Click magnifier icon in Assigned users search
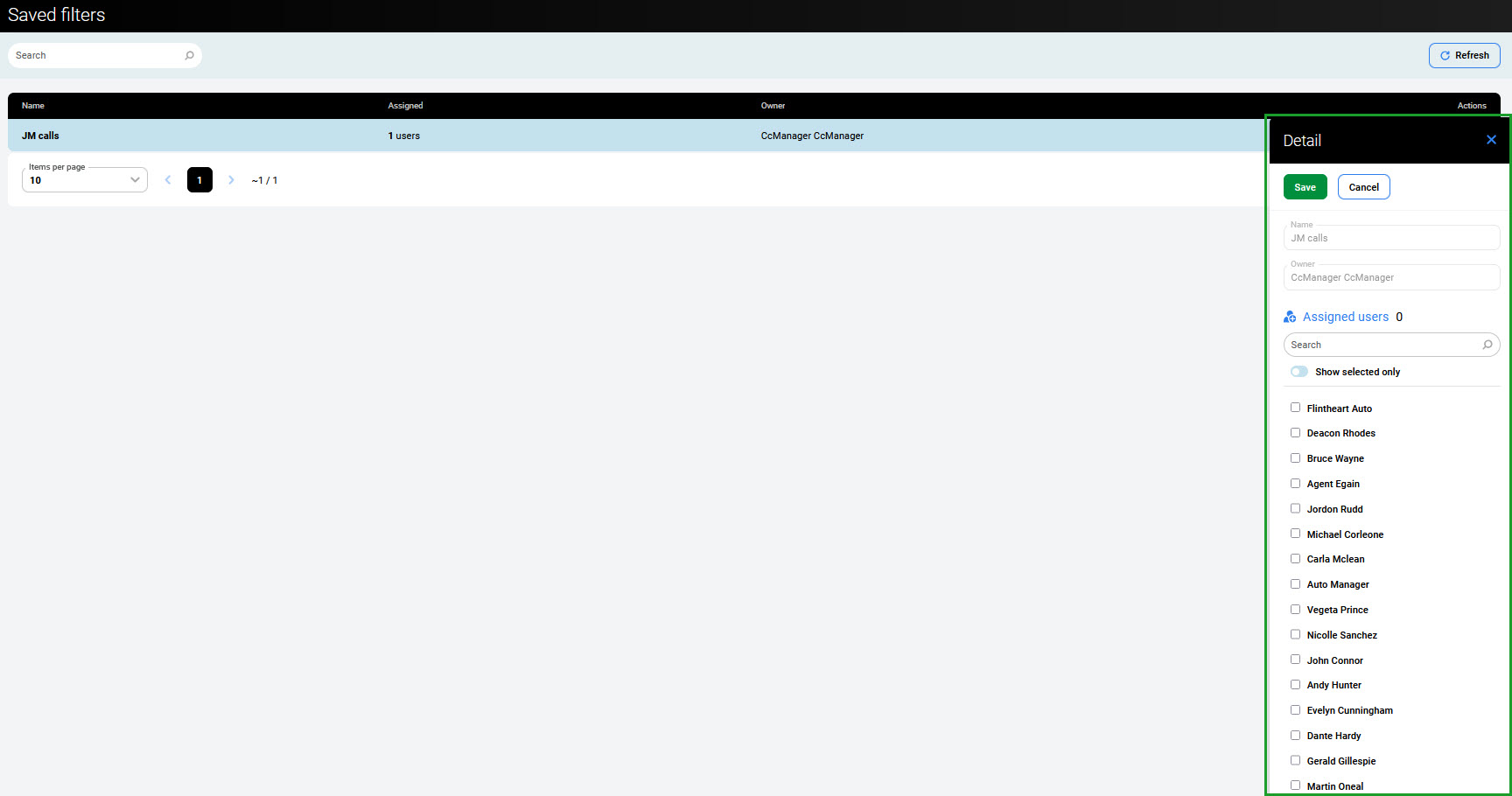The height and width of the screenshot is (796, 1512). 1487,345
